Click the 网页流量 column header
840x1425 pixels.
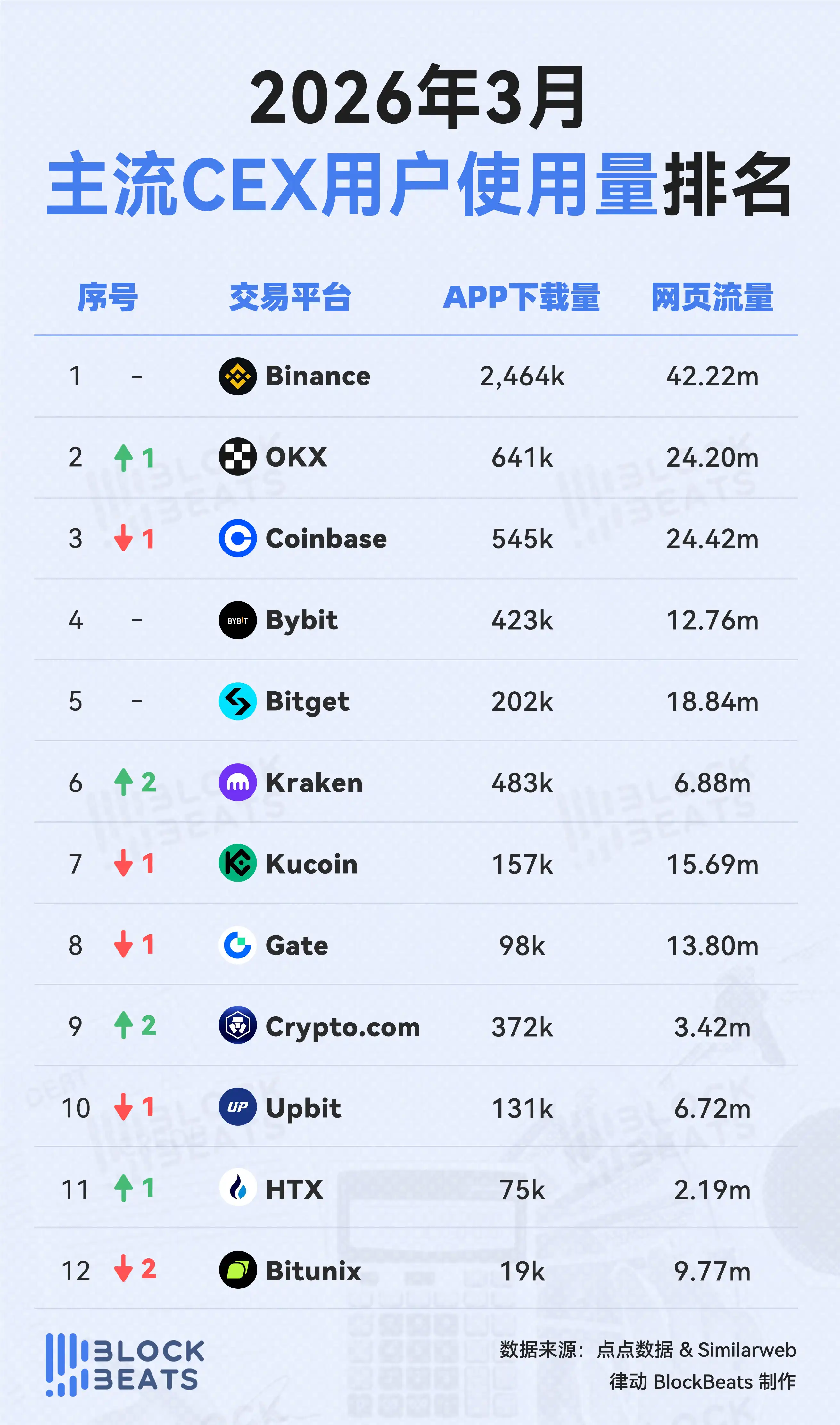point(712,297)
